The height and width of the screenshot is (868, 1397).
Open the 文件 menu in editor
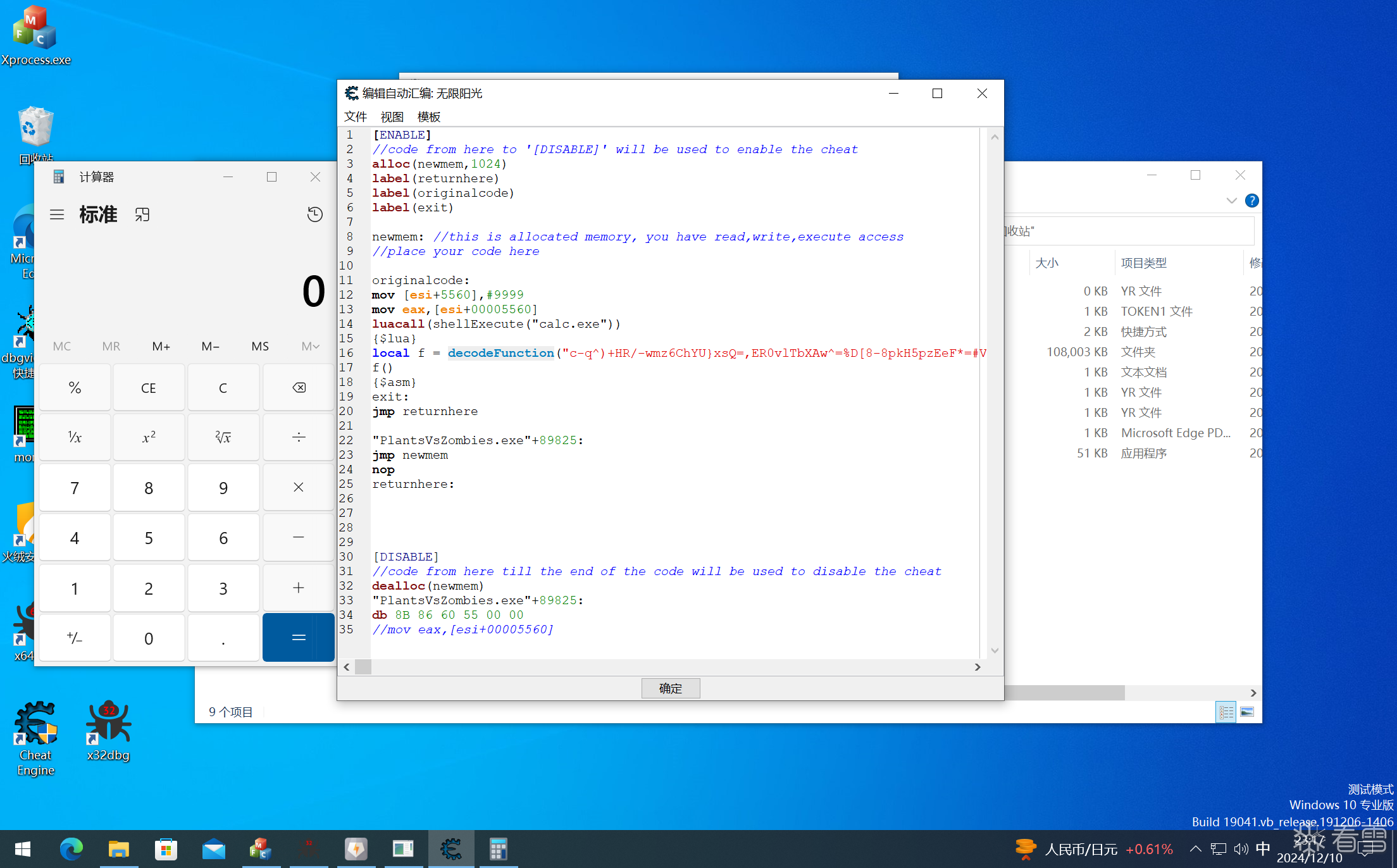coord(355,116)
